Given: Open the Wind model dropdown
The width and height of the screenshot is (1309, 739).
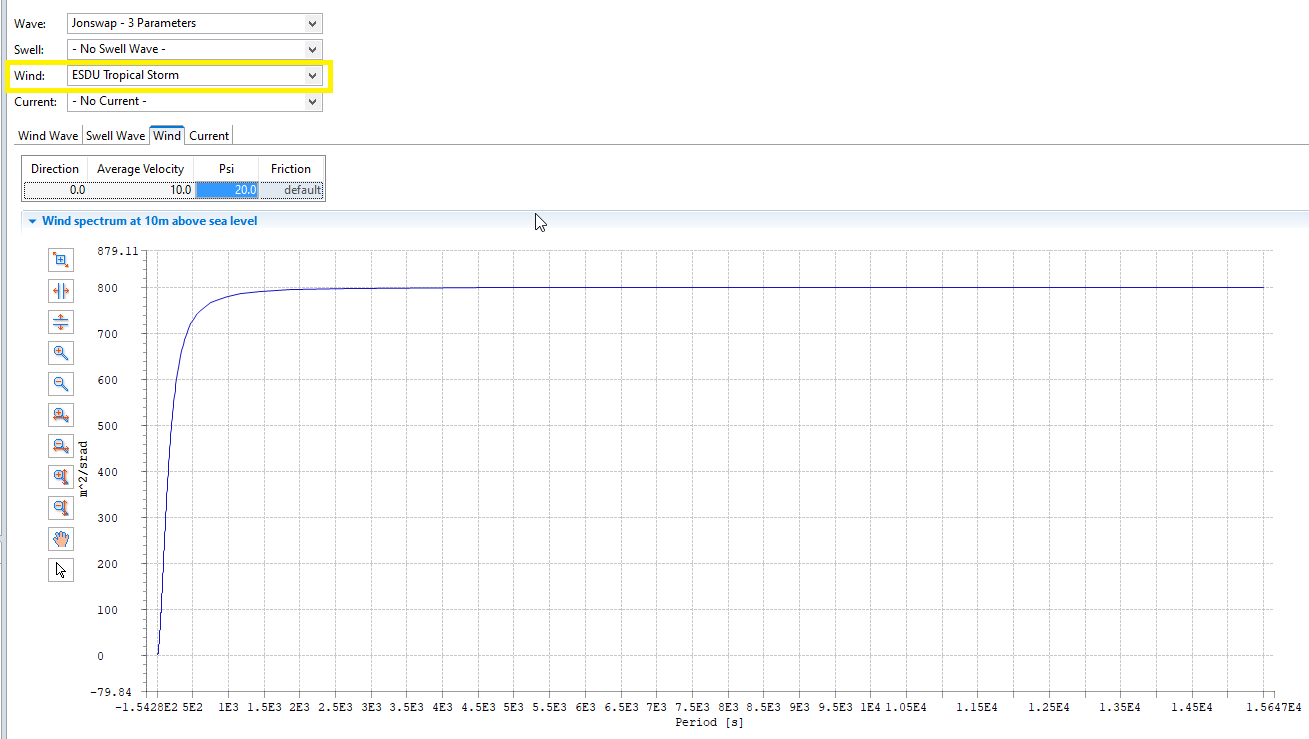Looking at the screenshot, I should 312,75.
